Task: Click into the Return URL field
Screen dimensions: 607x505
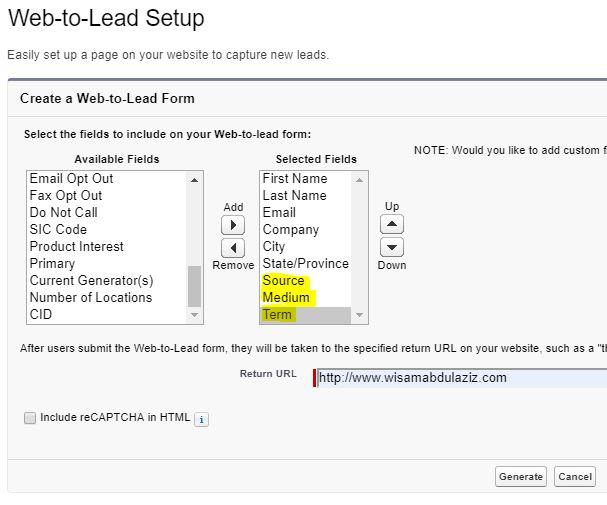Action: point(461,378)
